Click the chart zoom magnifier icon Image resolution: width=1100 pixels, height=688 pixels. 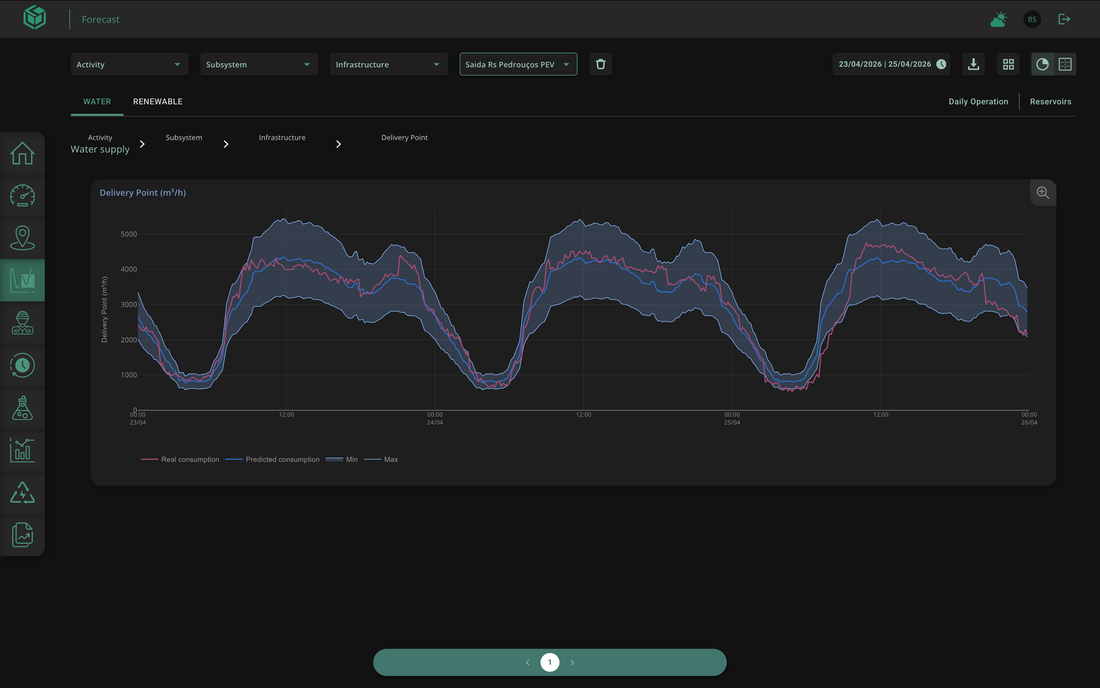pyautogui.click(x=1042, y=193)
